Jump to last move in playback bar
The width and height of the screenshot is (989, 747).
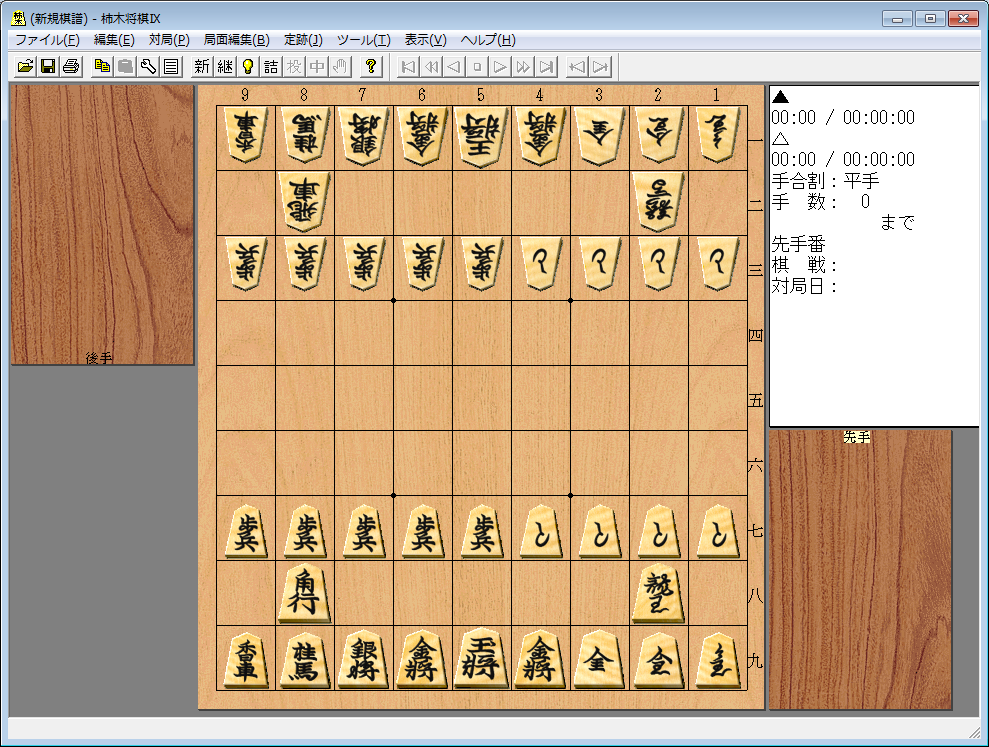[x=546, y=66]
